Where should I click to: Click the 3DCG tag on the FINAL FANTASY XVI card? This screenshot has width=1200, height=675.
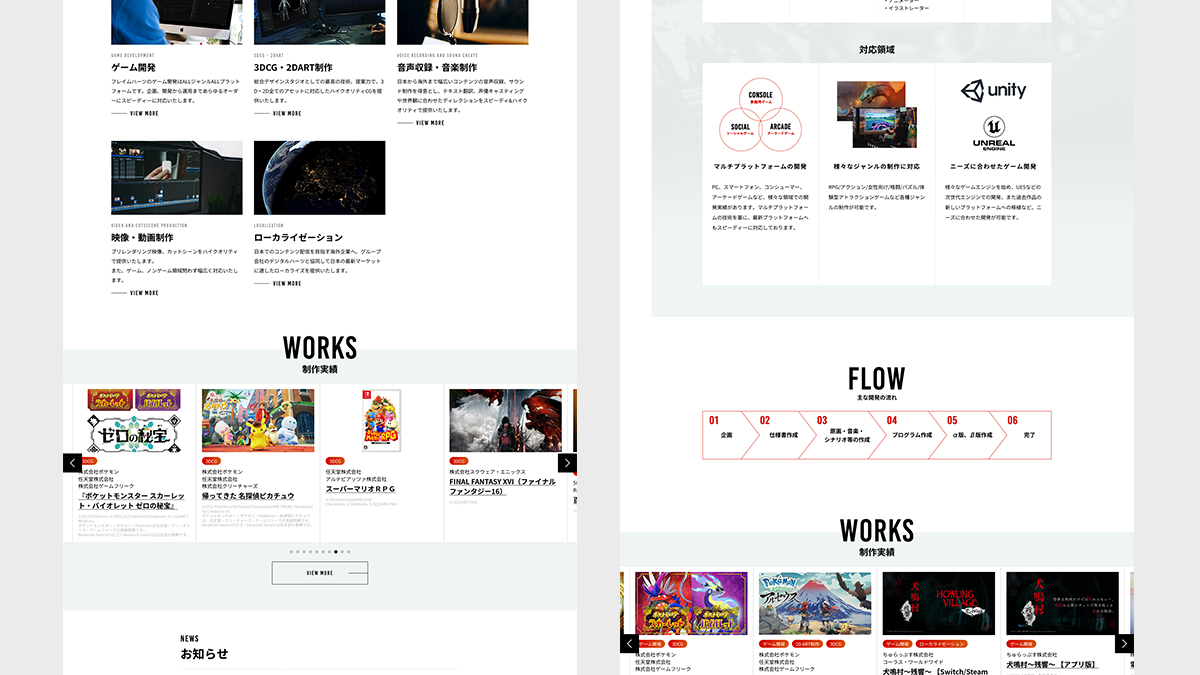[460, 461]
